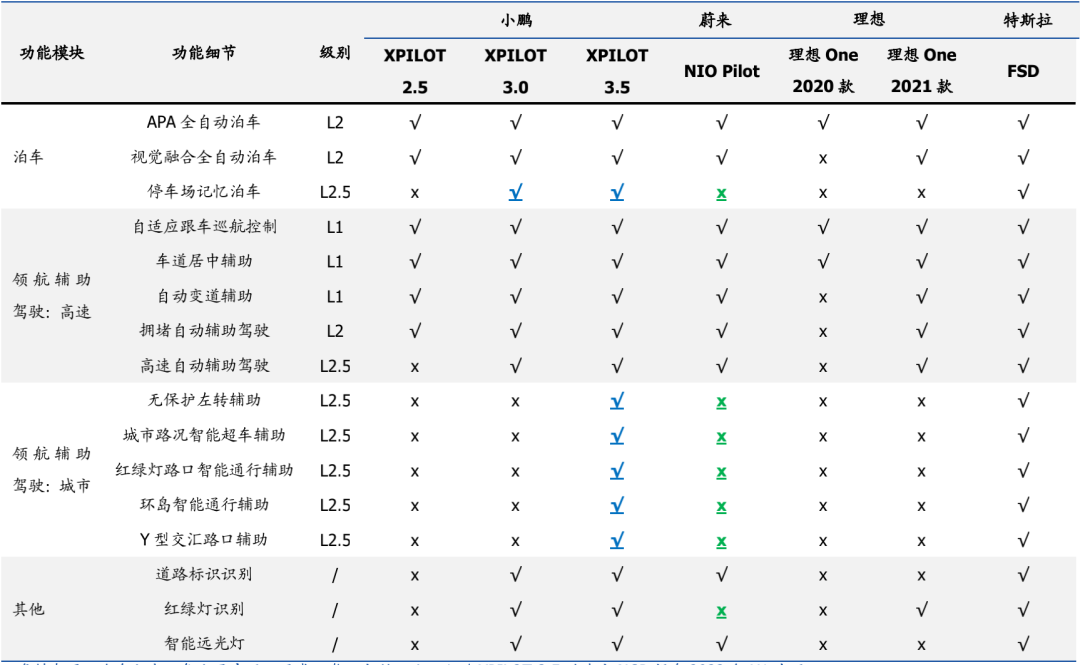Click 理想 One 2020款 x in 视觉融合全自动泊车 row
This screenshot has height=665, width=1080.
[x=823, y=159]
